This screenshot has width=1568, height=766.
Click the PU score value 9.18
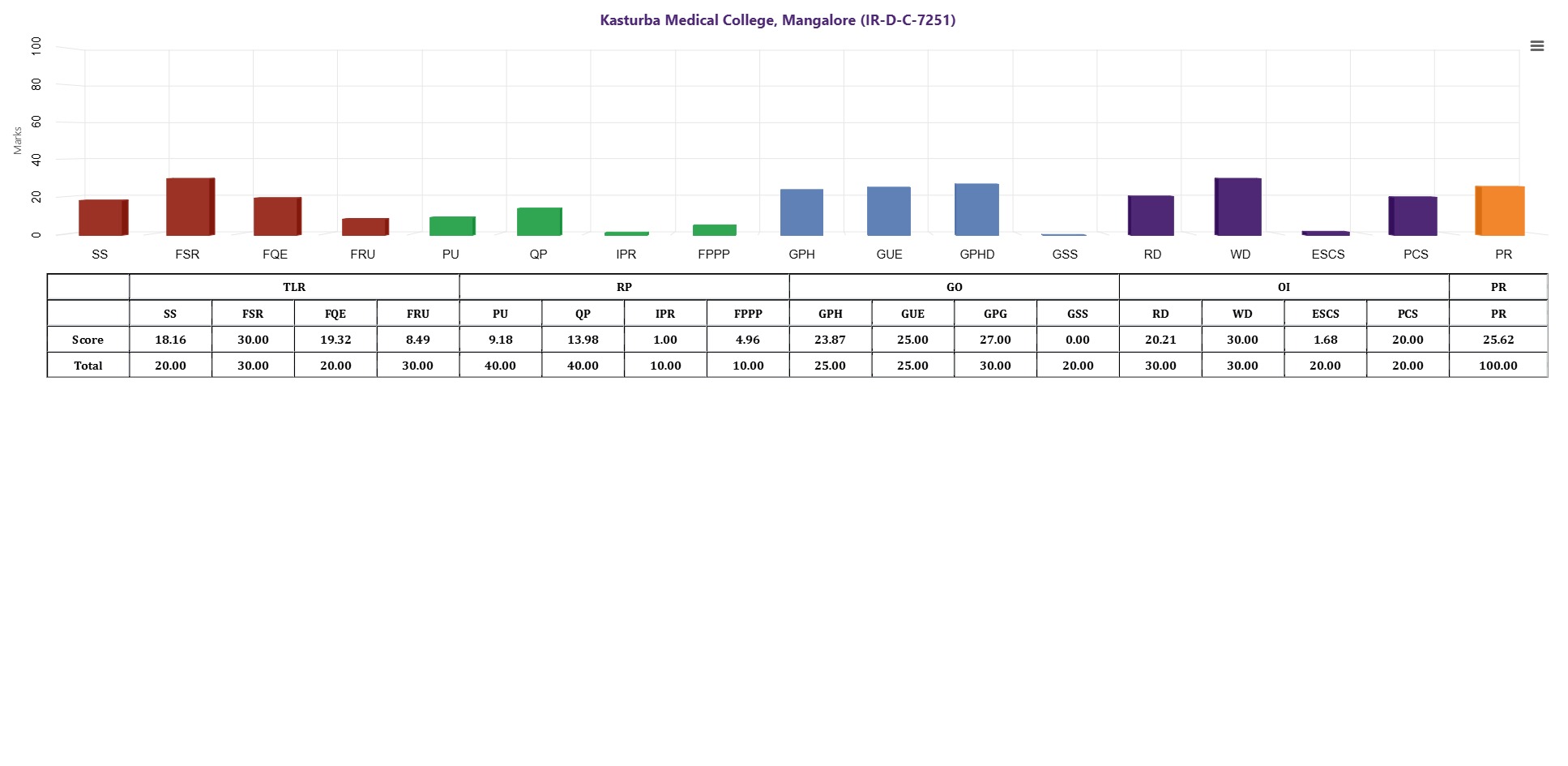[501, 340]
